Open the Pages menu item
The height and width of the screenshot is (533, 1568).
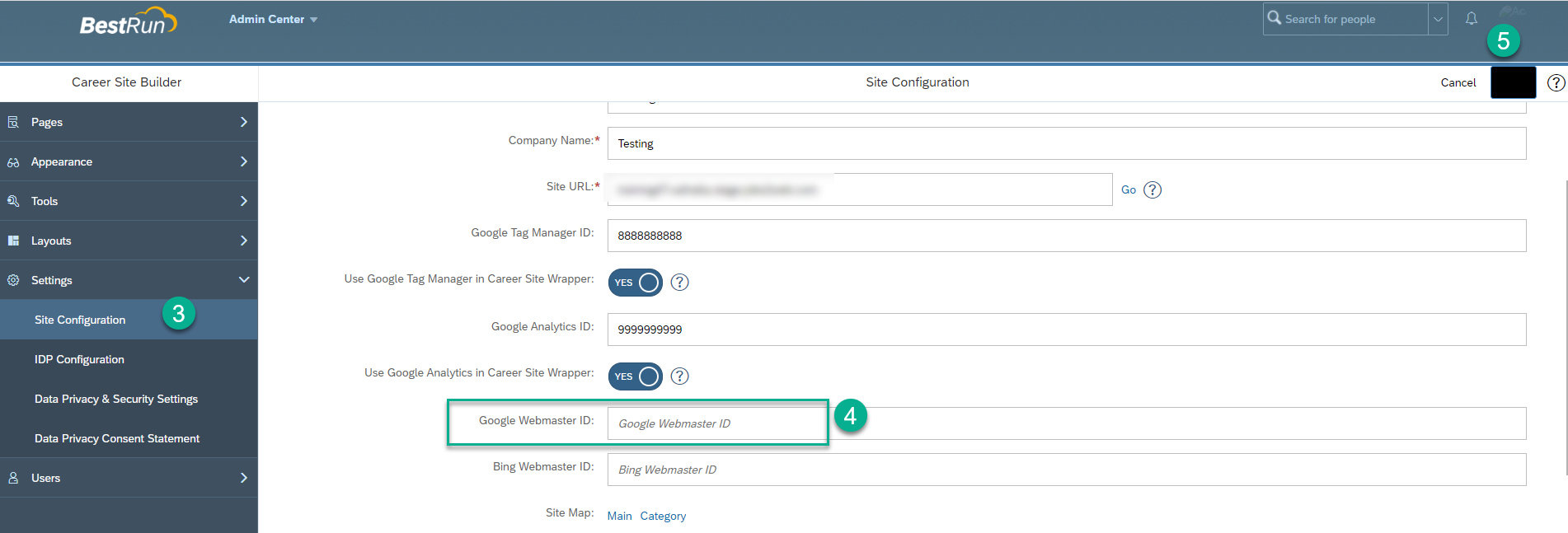(x=129, y=122)
